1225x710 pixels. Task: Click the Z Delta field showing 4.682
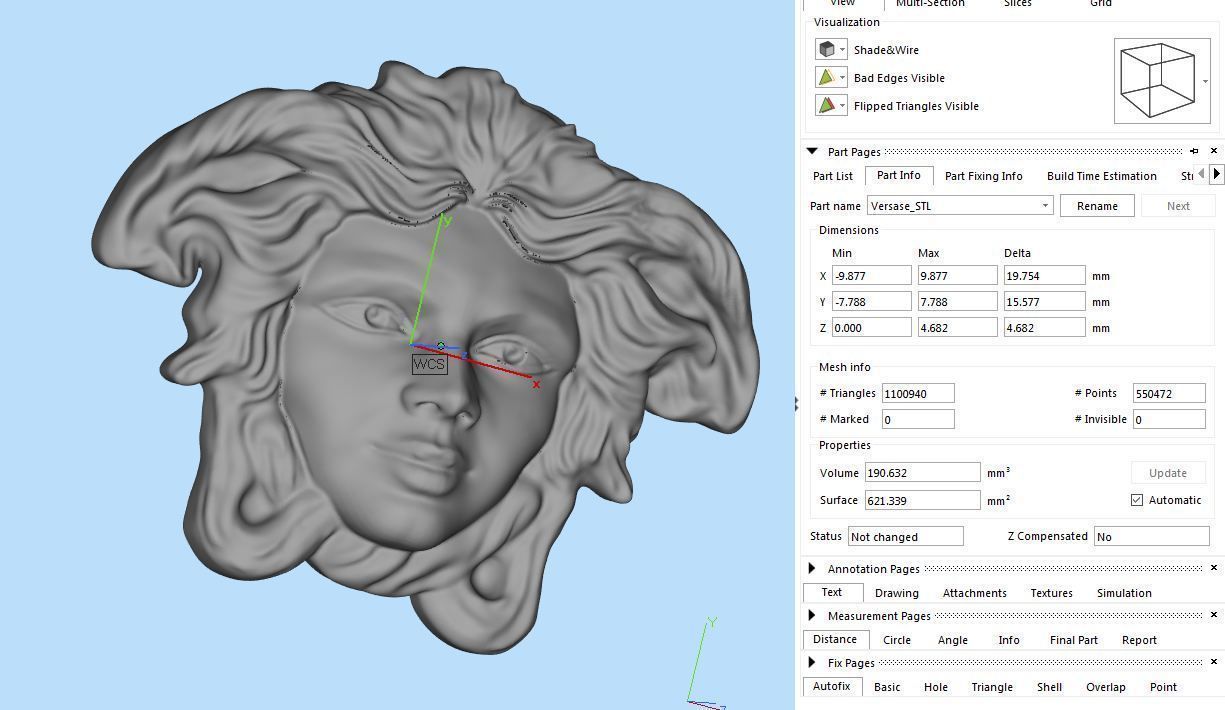1044,327
